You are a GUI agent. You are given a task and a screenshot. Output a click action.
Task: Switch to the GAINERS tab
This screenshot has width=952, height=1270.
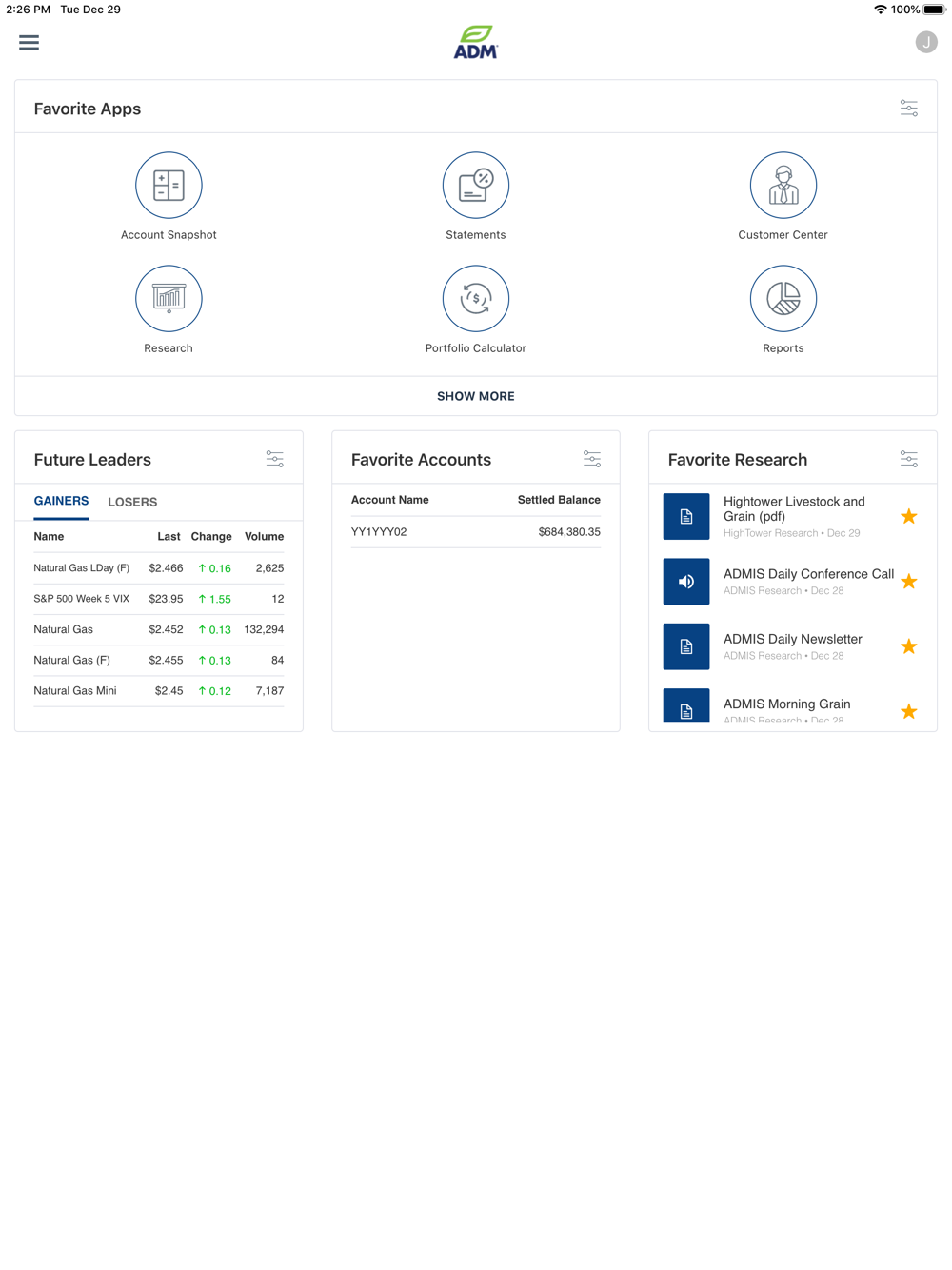click(x=61, y=501)
